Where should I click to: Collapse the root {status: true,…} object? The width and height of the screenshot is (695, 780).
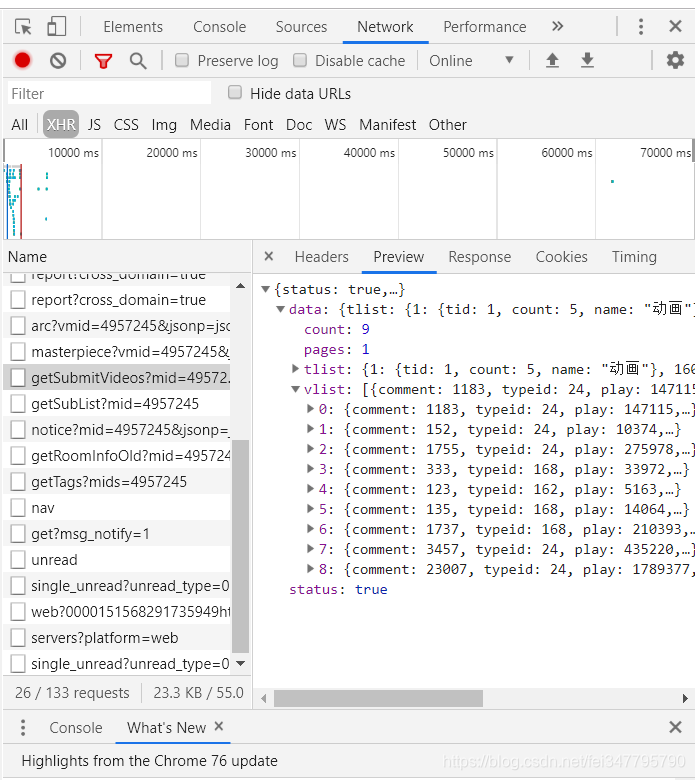click(x=266, y=289)
